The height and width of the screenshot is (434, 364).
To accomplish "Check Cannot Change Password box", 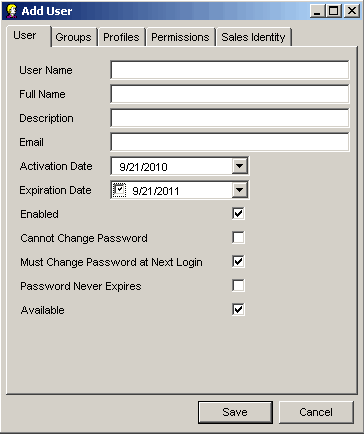I will 238,238.
